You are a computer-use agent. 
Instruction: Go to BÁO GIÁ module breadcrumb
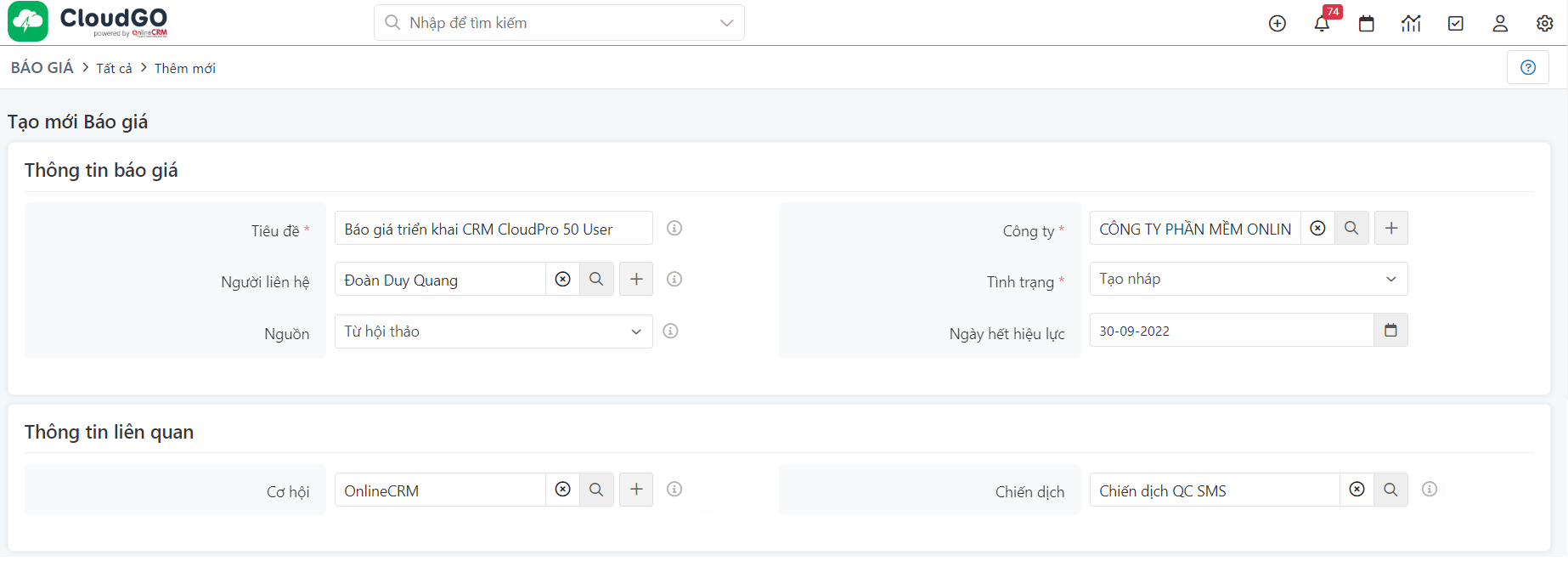tap(42, 68)
